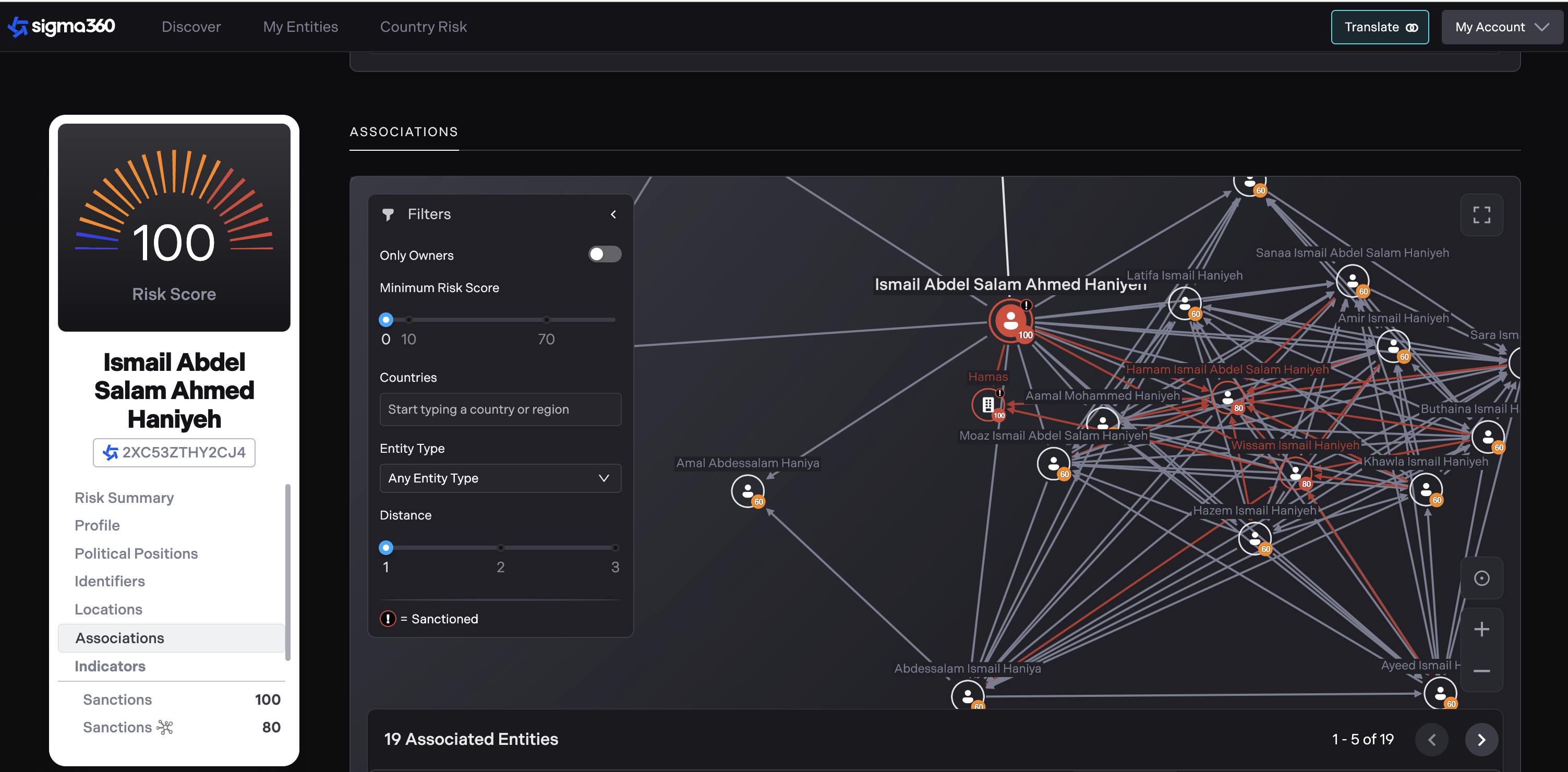Viewport: 1568px width, 772px height.
Task: Click the Countries search input field
Action: coord(500,409)
